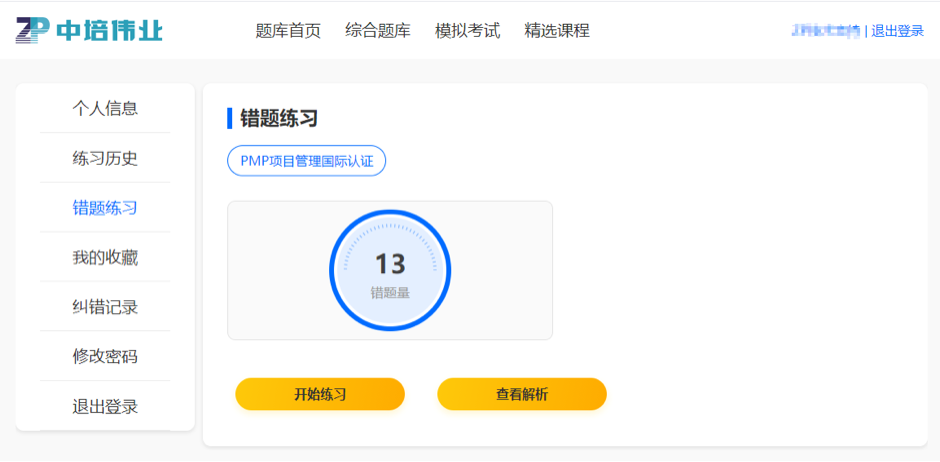Click the ZP logo icon
The height and width of the screenshot is (462, 940).
click(x=32, y=30)
